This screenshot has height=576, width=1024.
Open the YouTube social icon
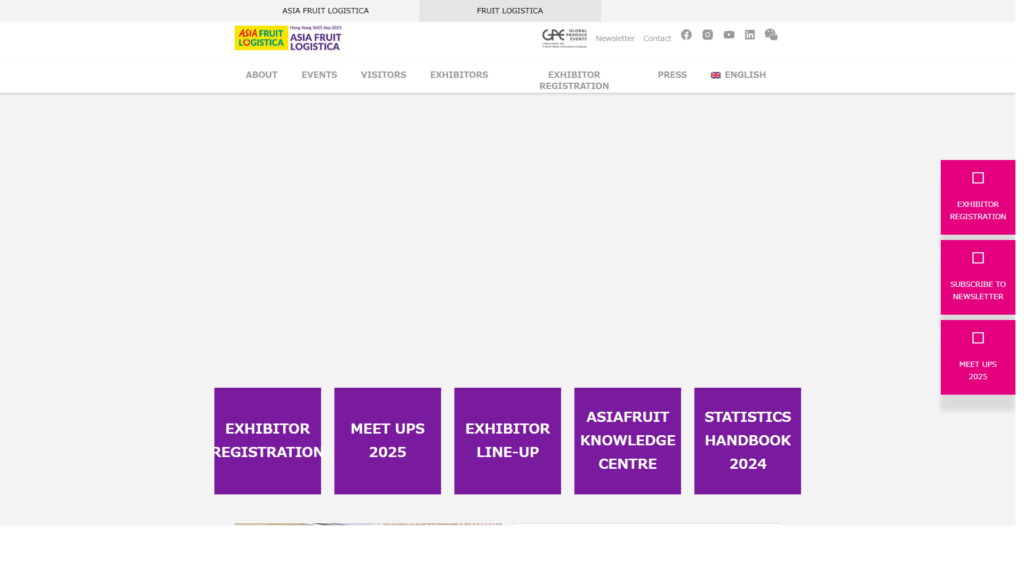(729, 35)
